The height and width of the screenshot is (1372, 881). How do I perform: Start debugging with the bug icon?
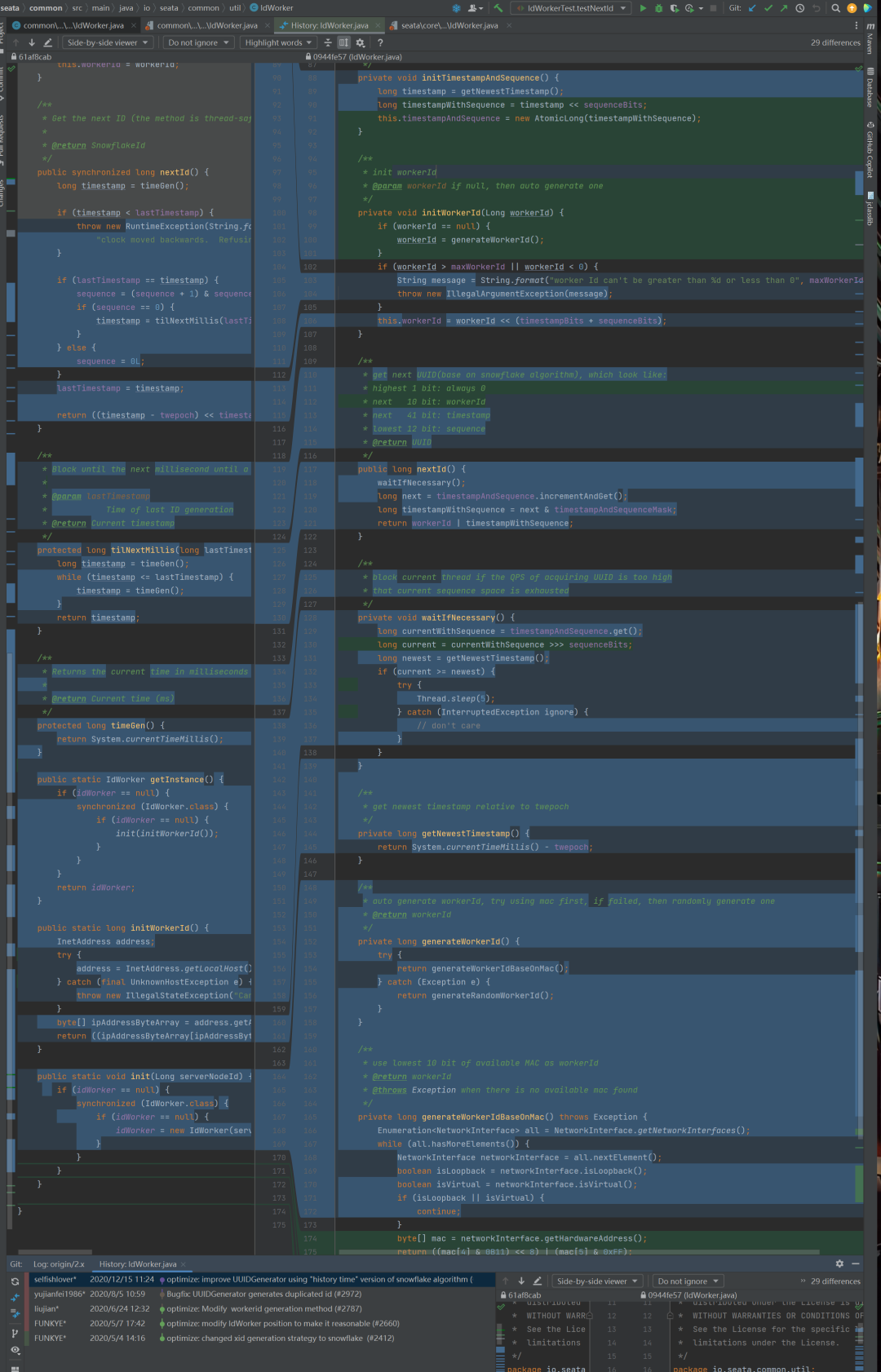658,8
